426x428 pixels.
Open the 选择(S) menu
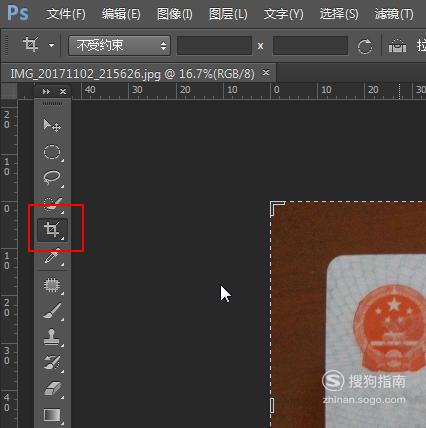(339, 14)
